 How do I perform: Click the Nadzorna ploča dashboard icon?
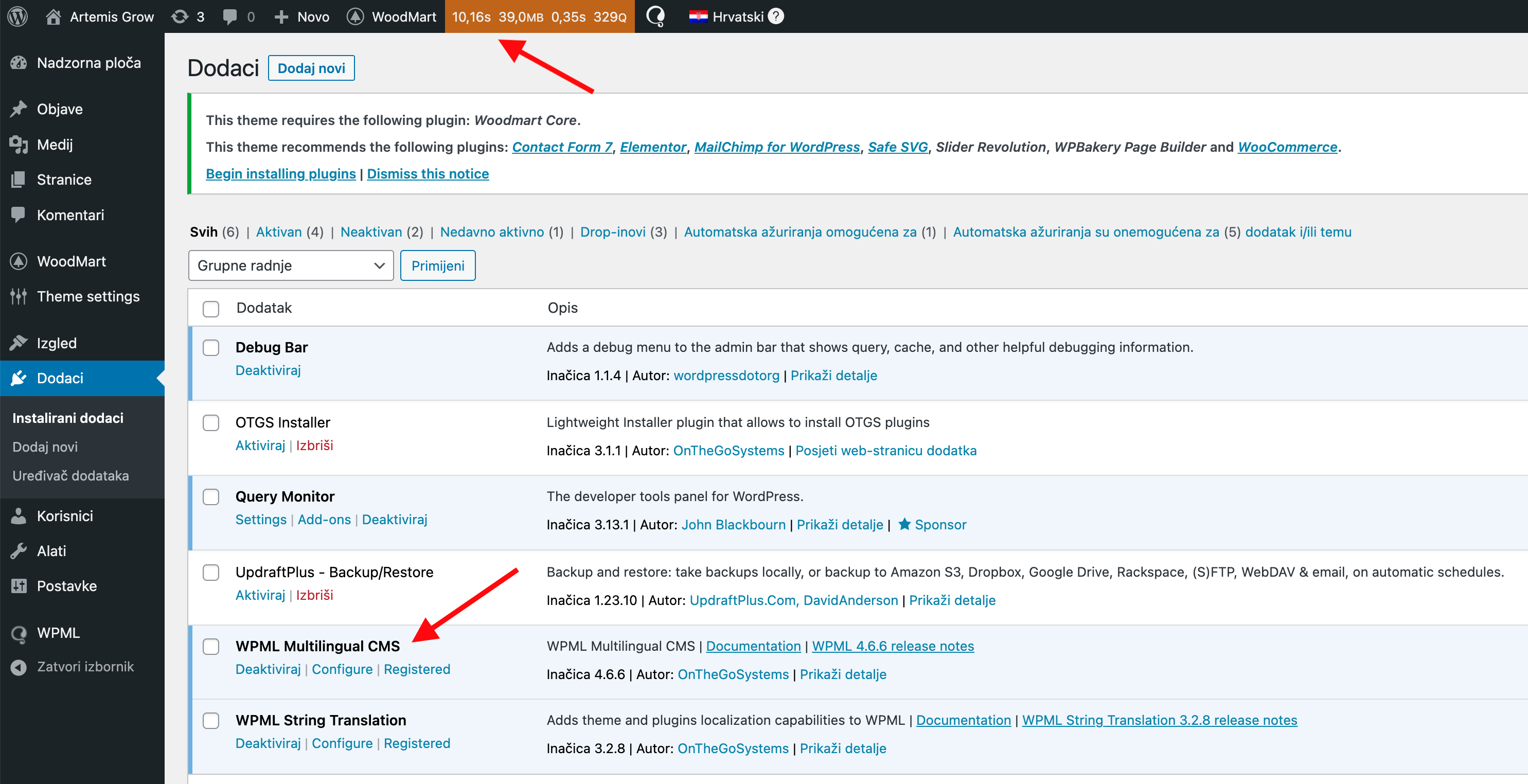pos(19,63)
